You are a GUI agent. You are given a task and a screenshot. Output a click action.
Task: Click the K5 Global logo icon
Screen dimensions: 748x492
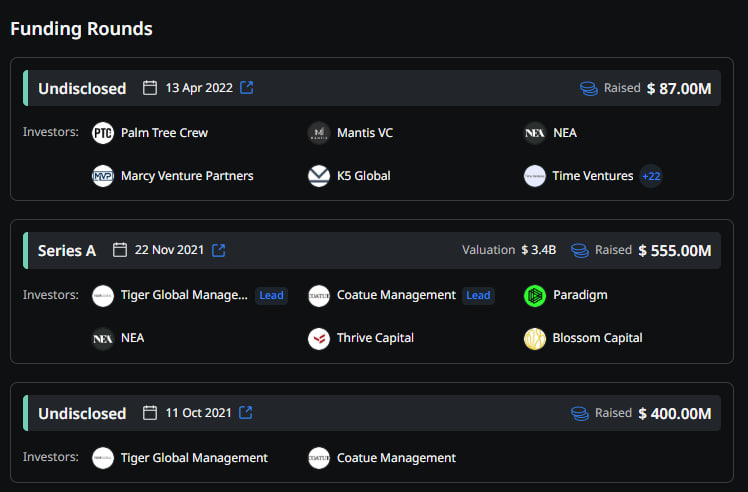click(319, 176)
